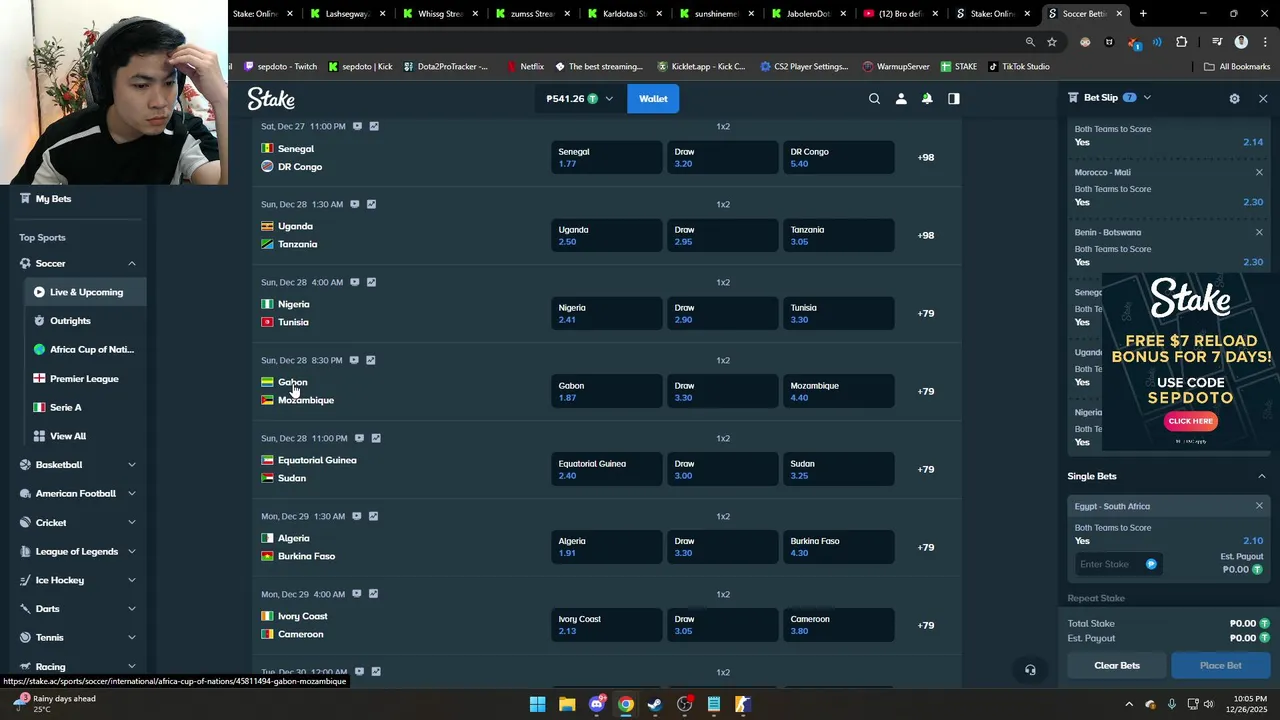The width and height of the screenshot is (1280, 720).
Task: Open stats chart icon for Nigeria match
Action: point(371,282)
